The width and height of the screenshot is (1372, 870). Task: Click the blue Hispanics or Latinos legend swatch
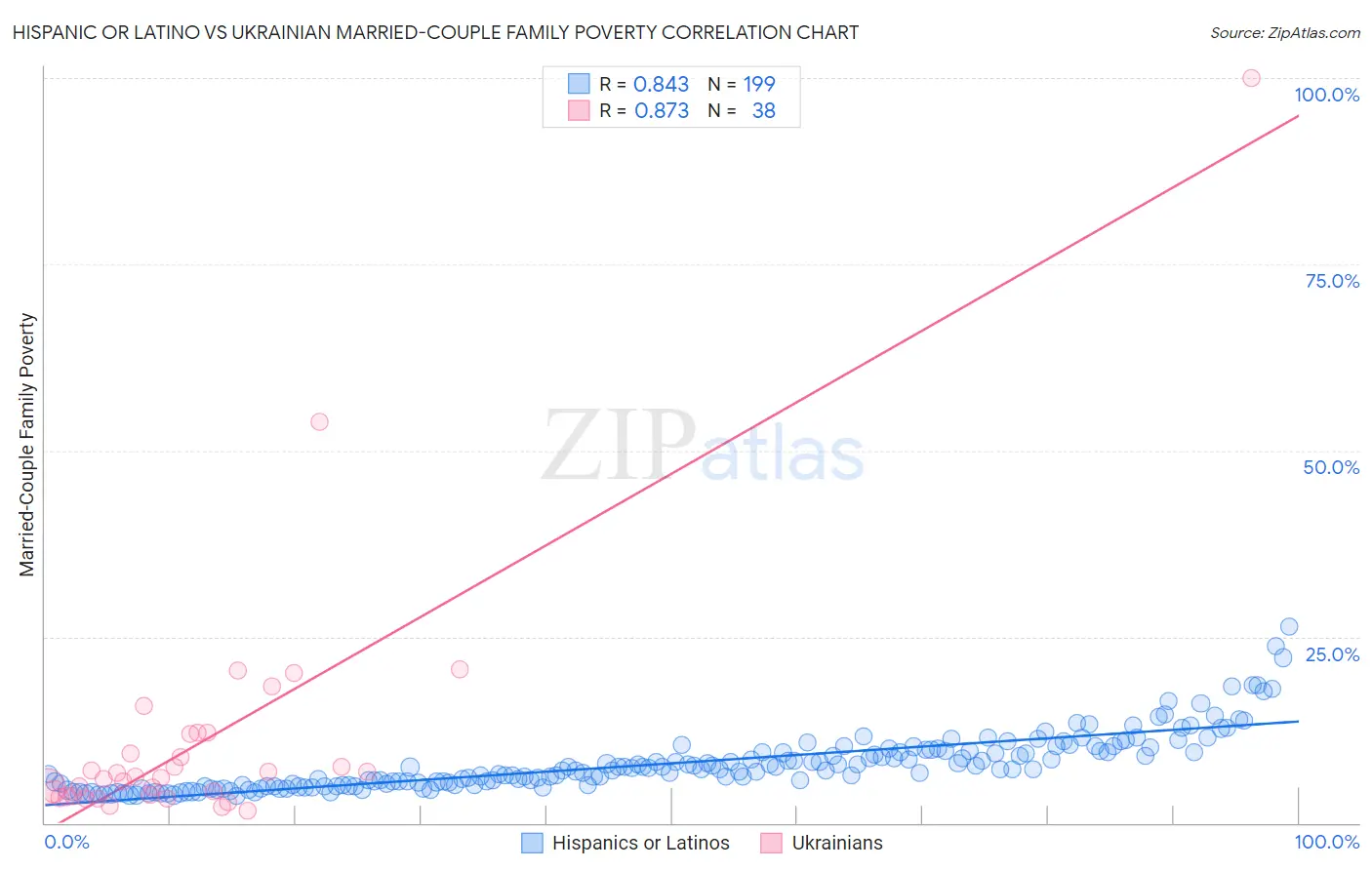click(x=532, y=843)
